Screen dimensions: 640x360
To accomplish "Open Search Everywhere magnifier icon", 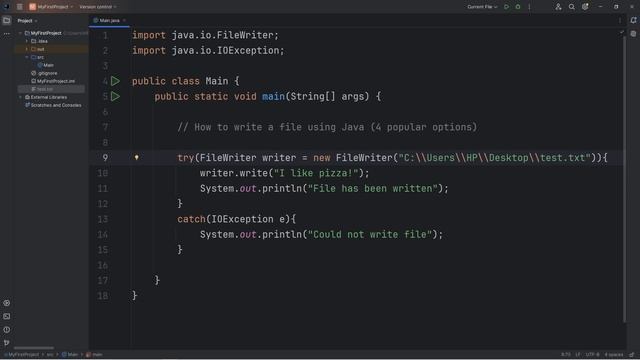I will (x=572, y=7).
